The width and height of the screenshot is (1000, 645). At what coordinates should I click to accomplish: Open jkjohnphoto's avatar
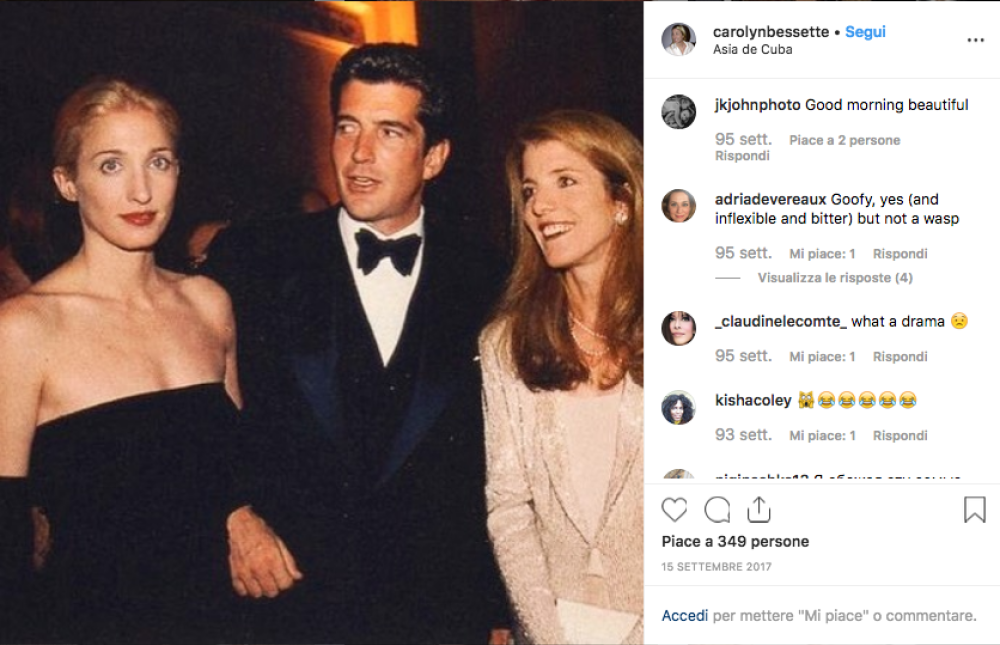click(679, 112)
